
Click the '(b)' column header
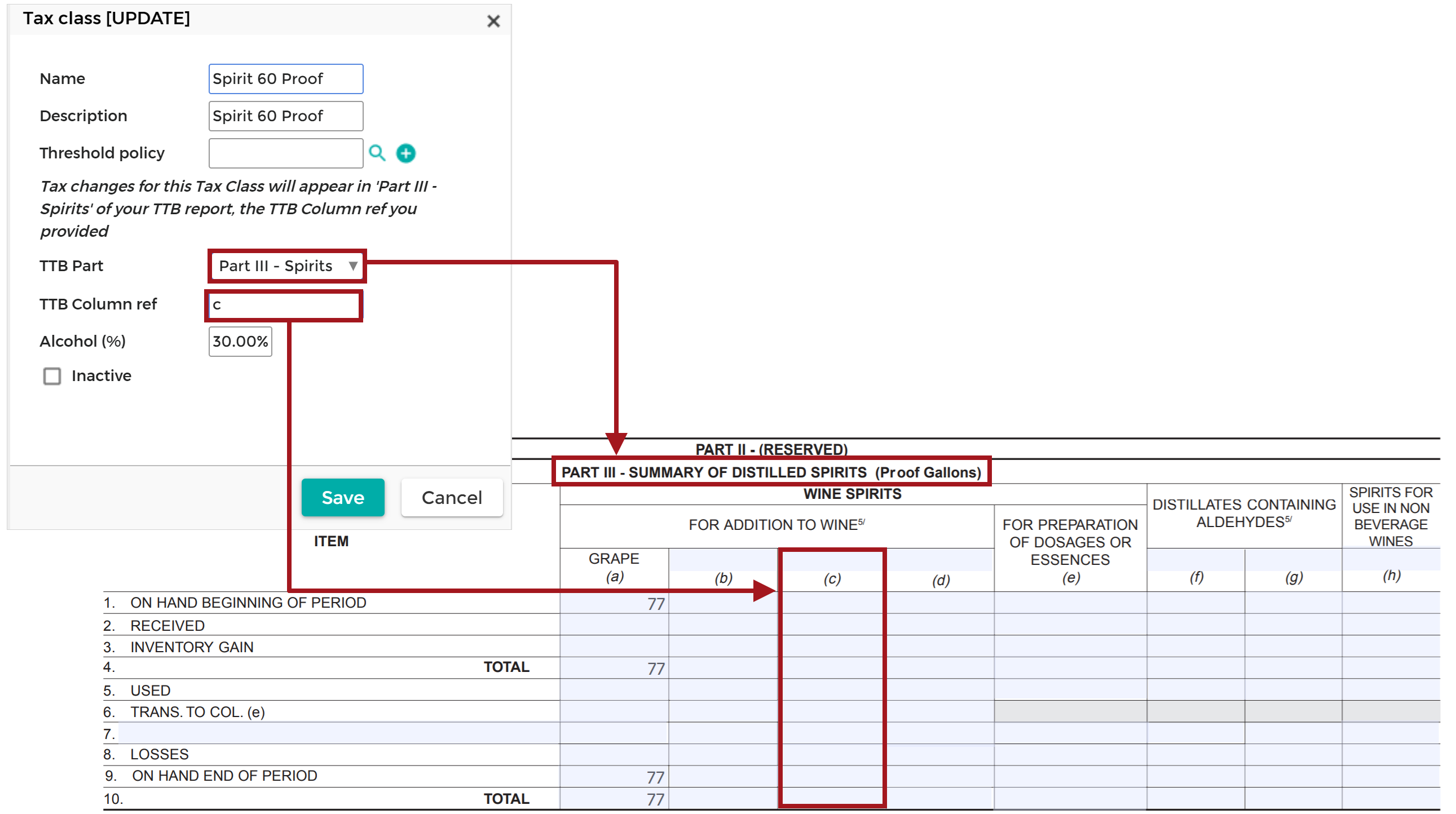coord(723,578)
